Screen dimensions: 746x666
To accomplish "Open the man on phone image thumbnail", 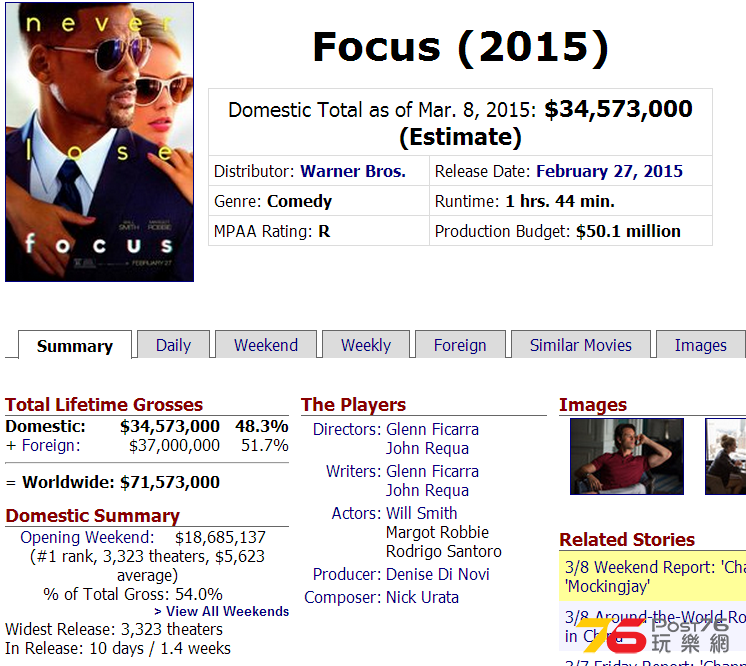I will point(627,456).
